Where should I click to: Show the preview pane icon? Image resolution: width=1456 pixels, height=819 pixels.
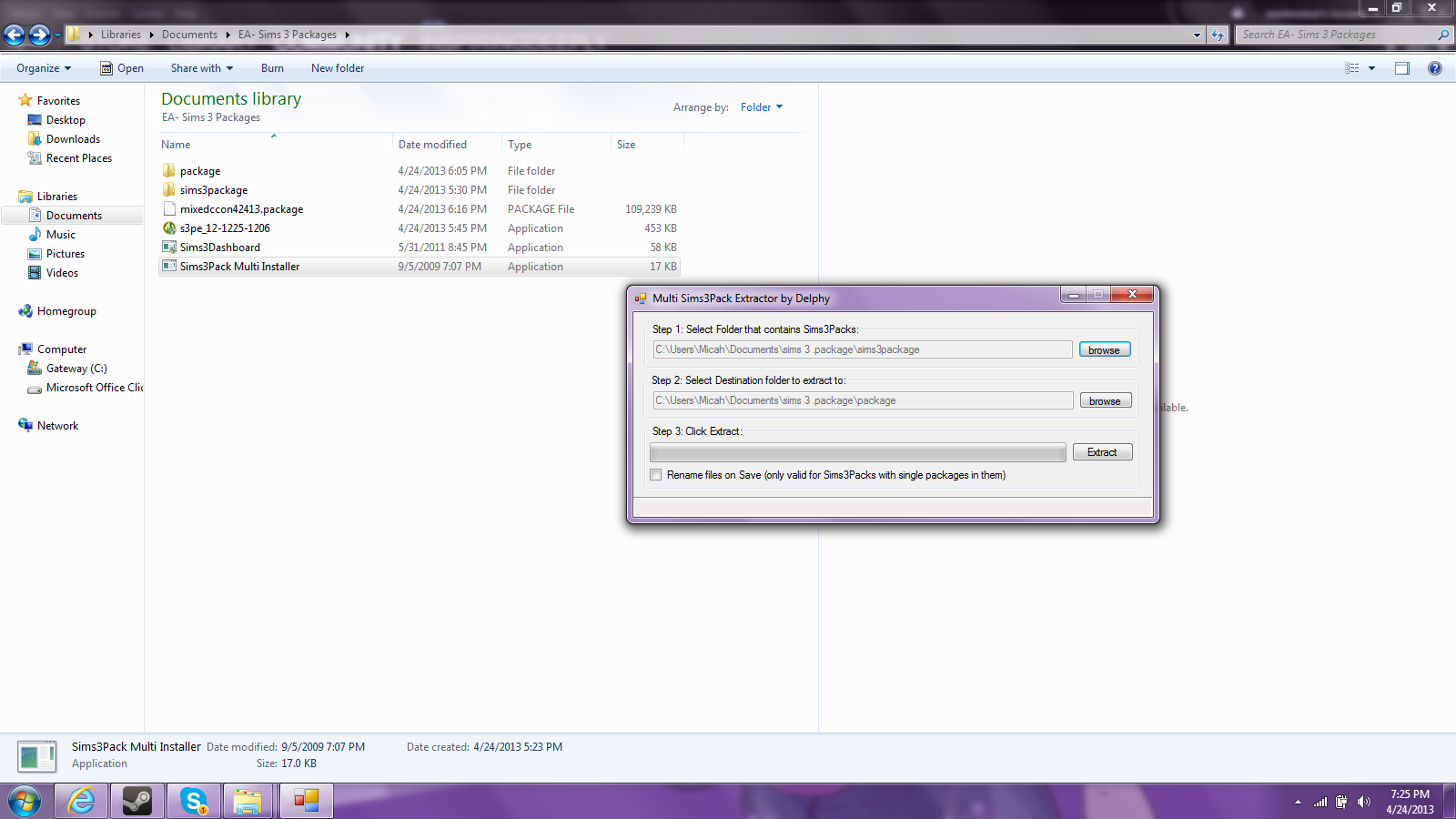pyautogui.click(x=1402, y=68)
